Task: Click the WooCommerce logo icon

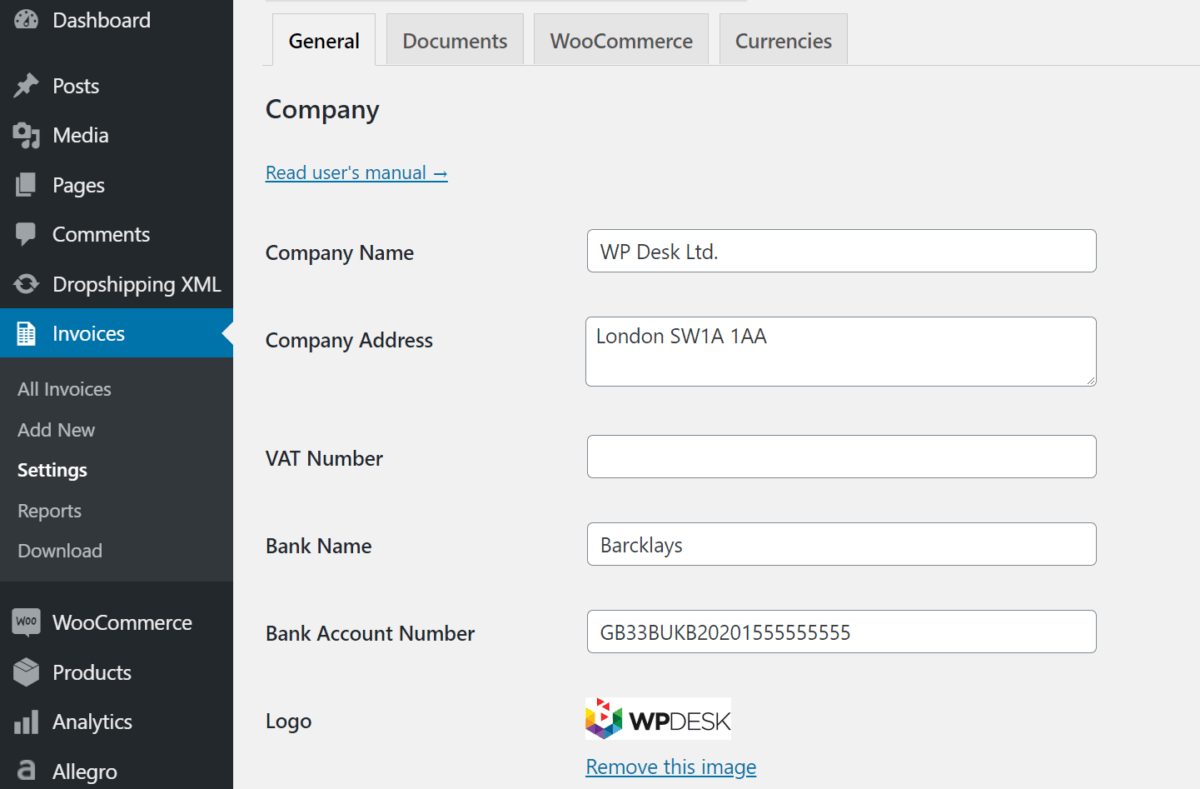Action: pyautogui.click(x=25, y=622)
